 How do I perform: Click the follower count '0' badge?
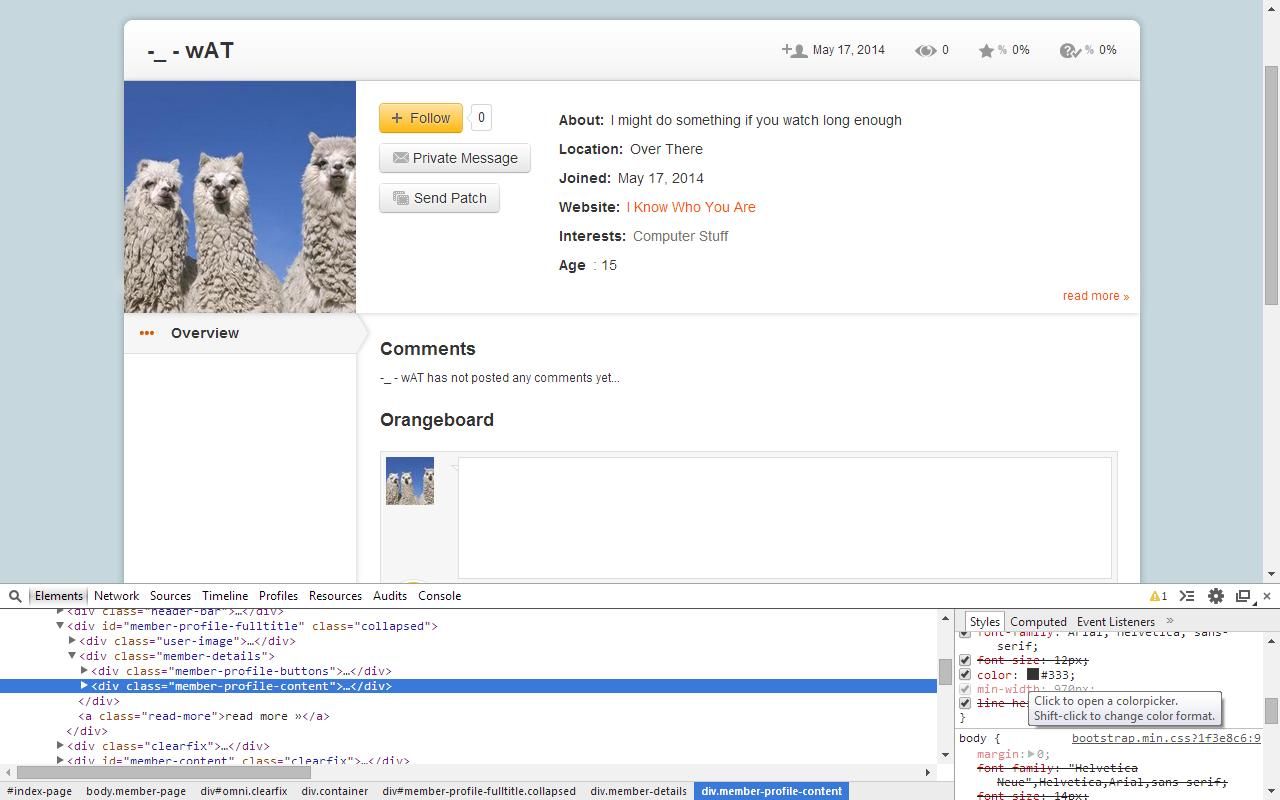point(481,118)
